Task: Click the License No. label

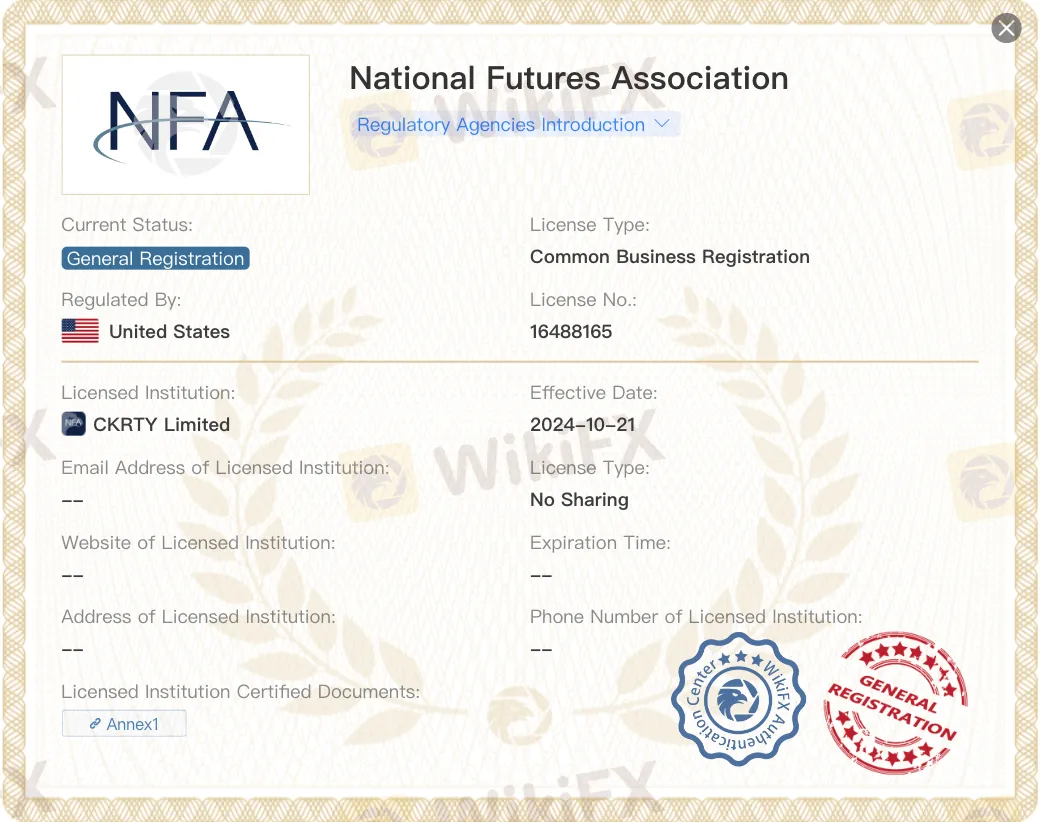Action: (x=584, y=300)
